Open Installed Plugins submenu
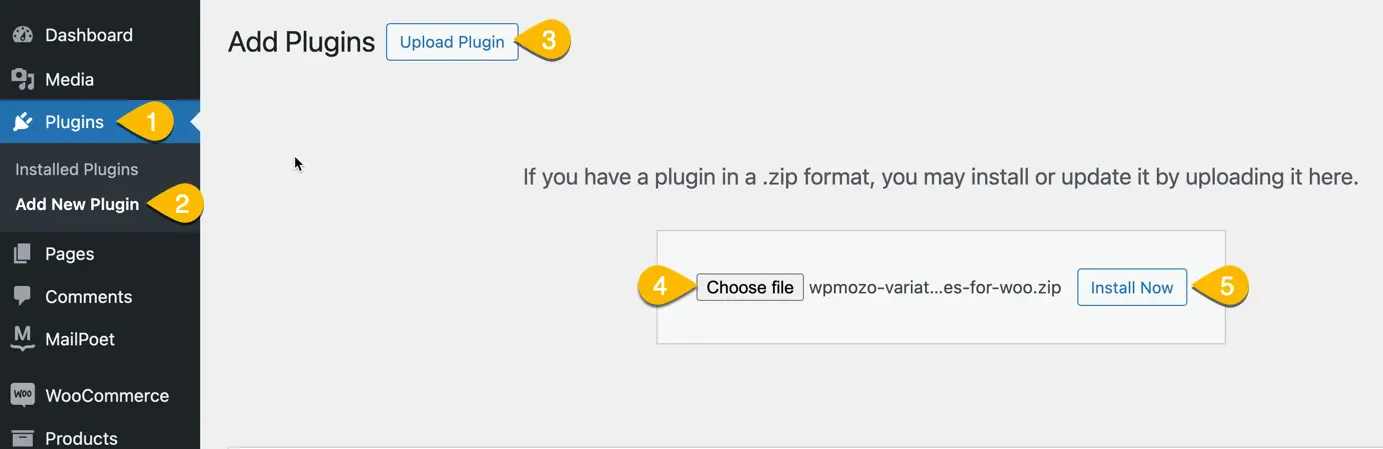This screenshot has height=449, width=1383. click(x=76, y=170)
